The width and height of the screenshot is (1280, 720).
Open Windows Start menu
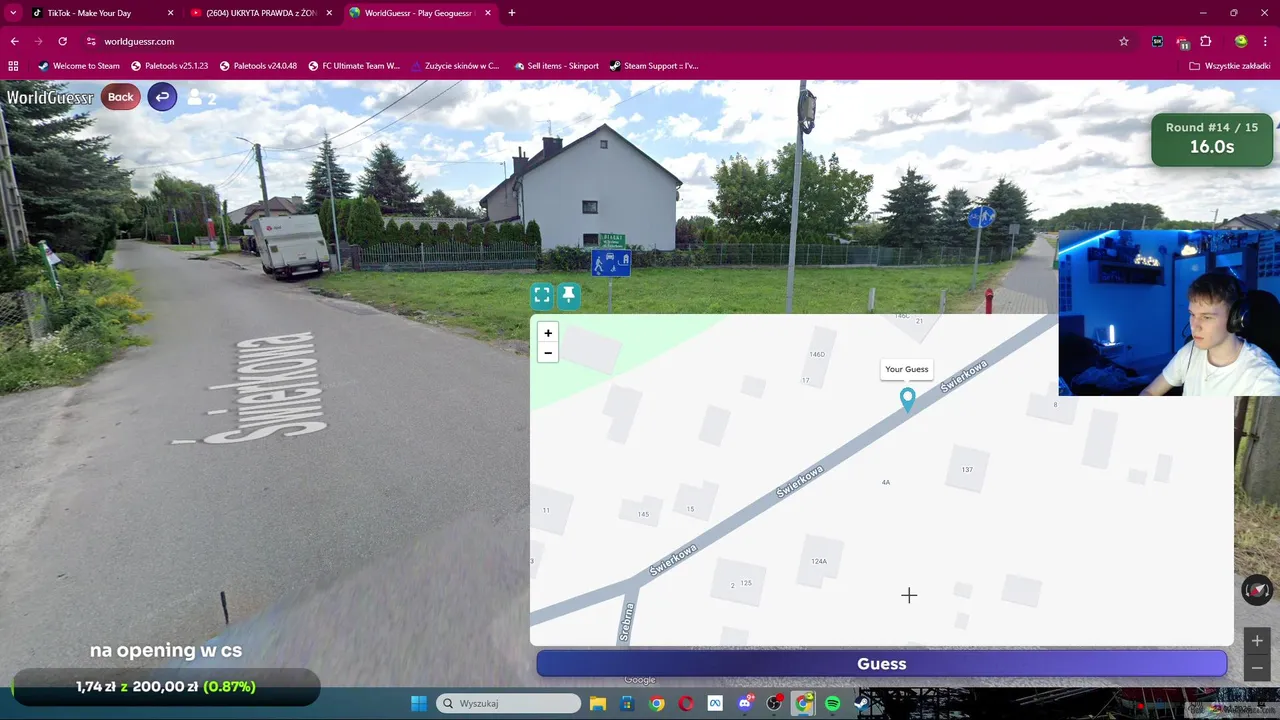[418, 703]
